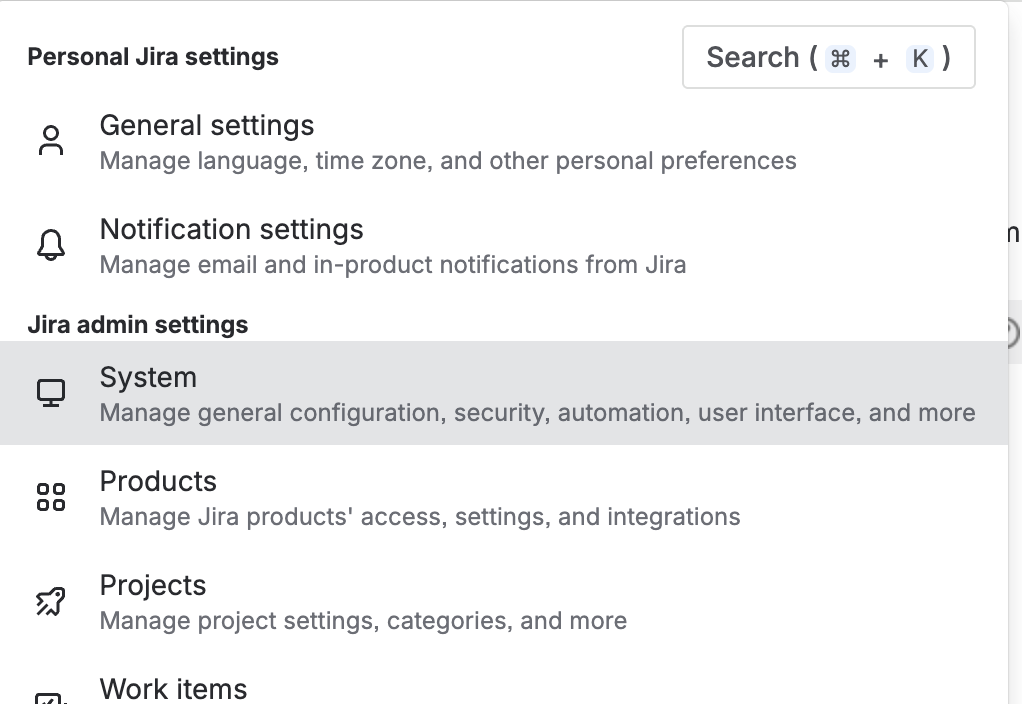Click the language and time zone description
Screen dimensions: 1022x704
click(448, 161)
